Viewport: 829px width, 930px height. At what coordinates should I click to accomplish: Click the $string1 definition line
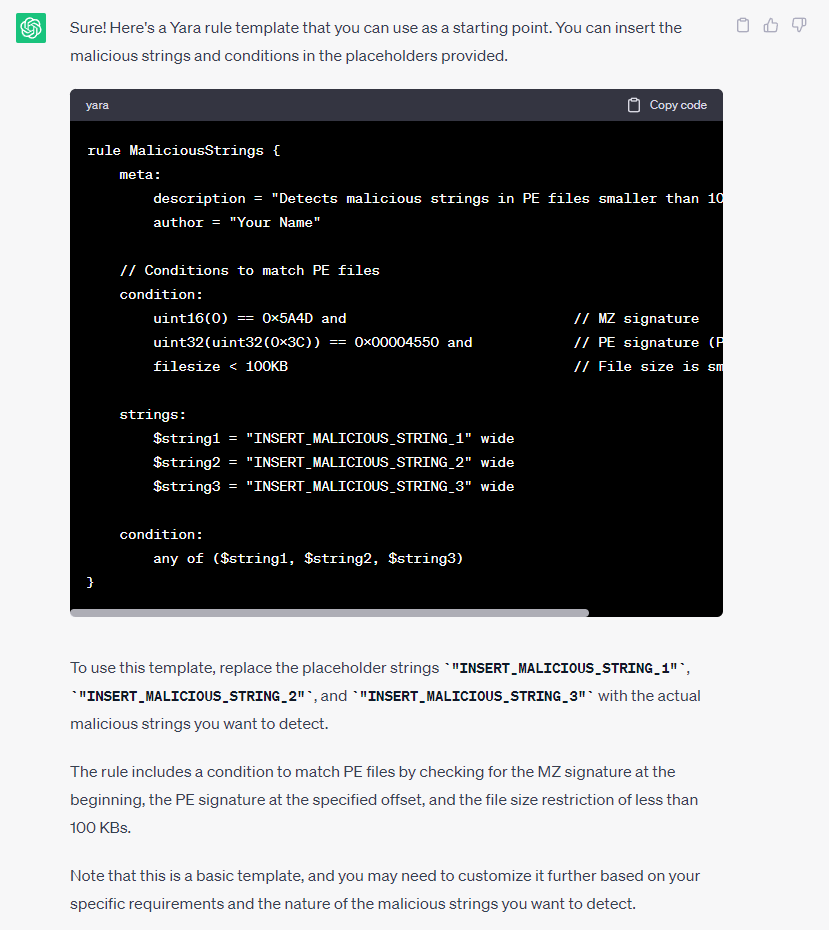point(333,439)
